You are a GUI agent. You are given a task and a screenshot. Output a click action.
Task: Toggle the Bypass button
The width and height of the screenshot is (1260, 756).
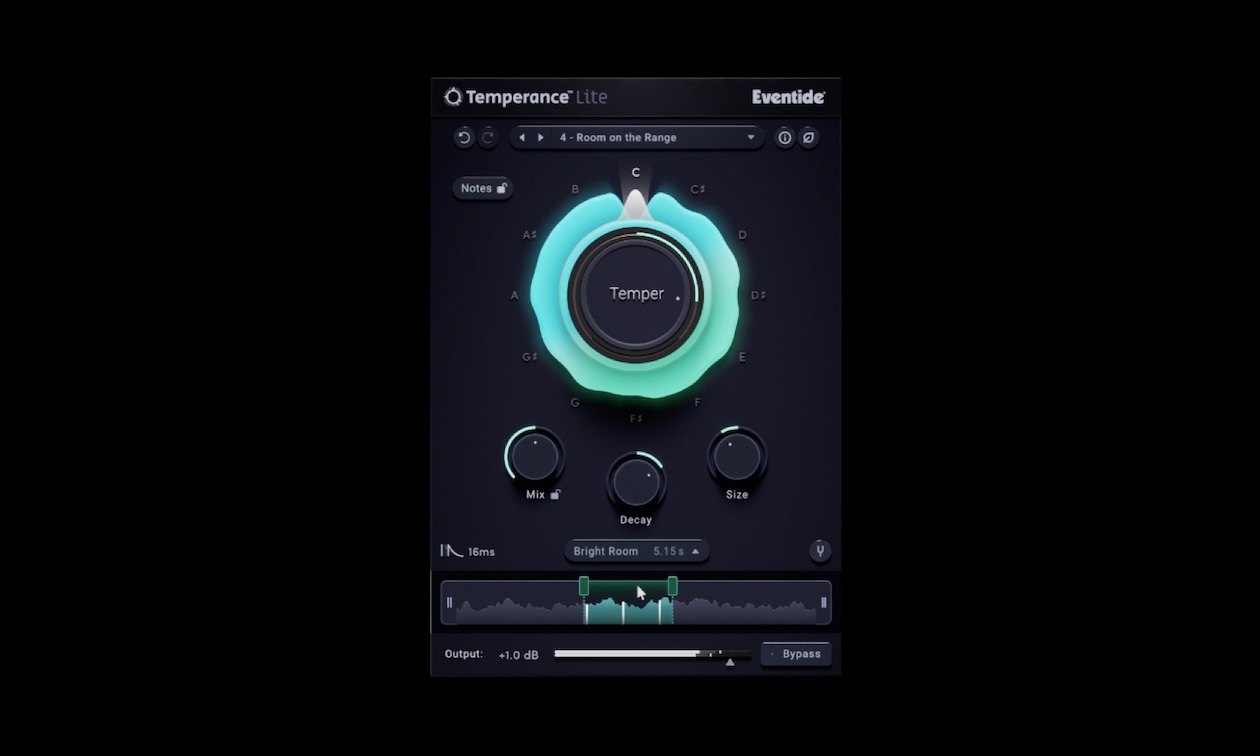tap(796, 654)
